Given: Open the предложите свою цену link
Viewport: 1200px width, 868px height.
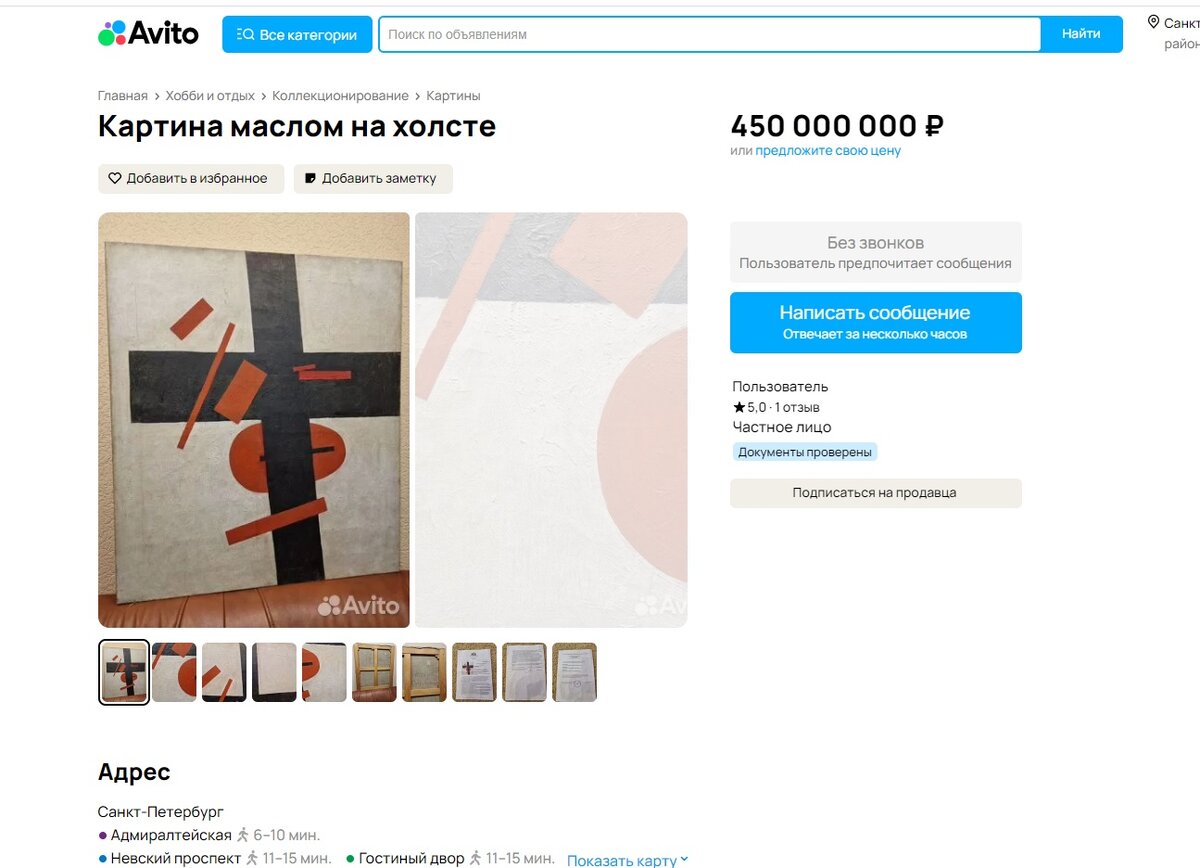Looking at the screenshot, I should tap(828, 151).
